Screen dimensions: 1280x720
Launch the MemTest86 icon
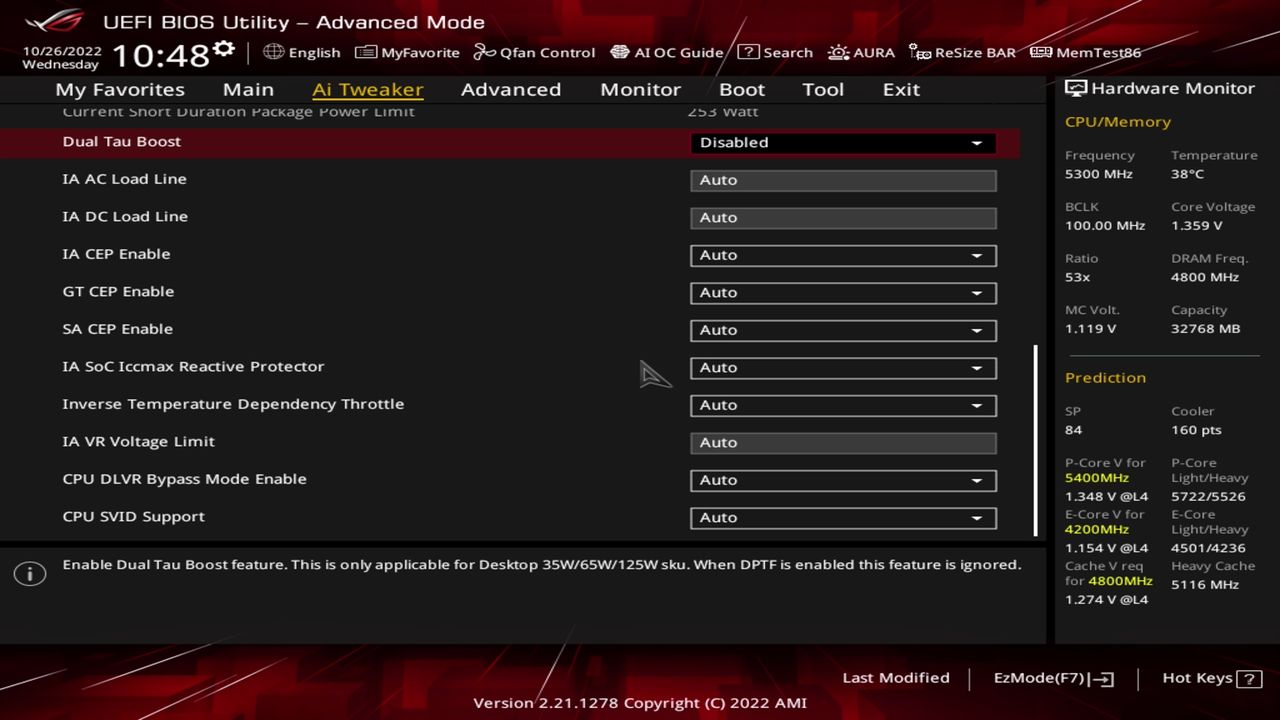(x=1041, y=52)
